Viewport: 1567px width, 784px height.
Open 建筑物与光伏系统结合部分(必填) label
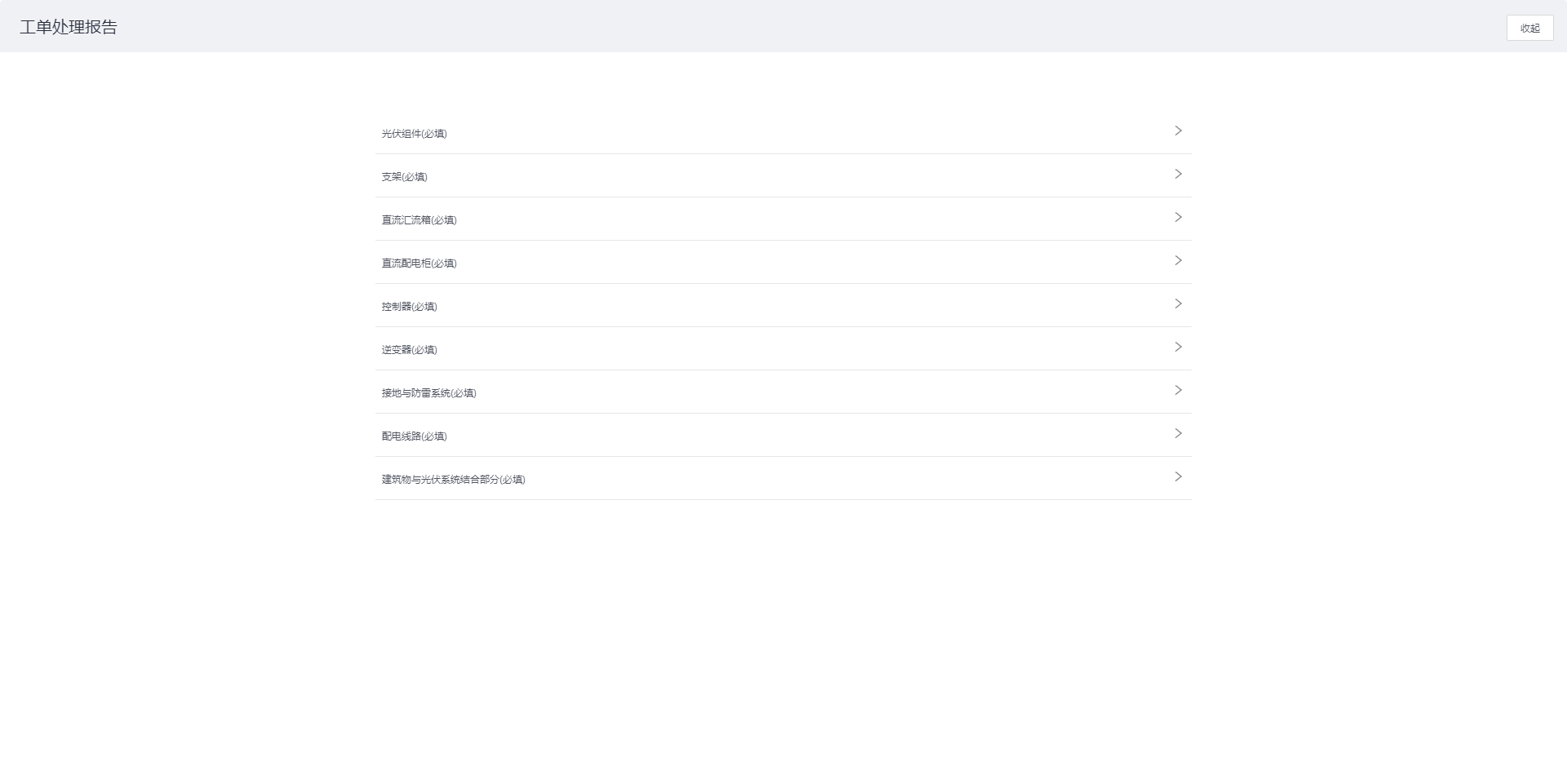453,480
